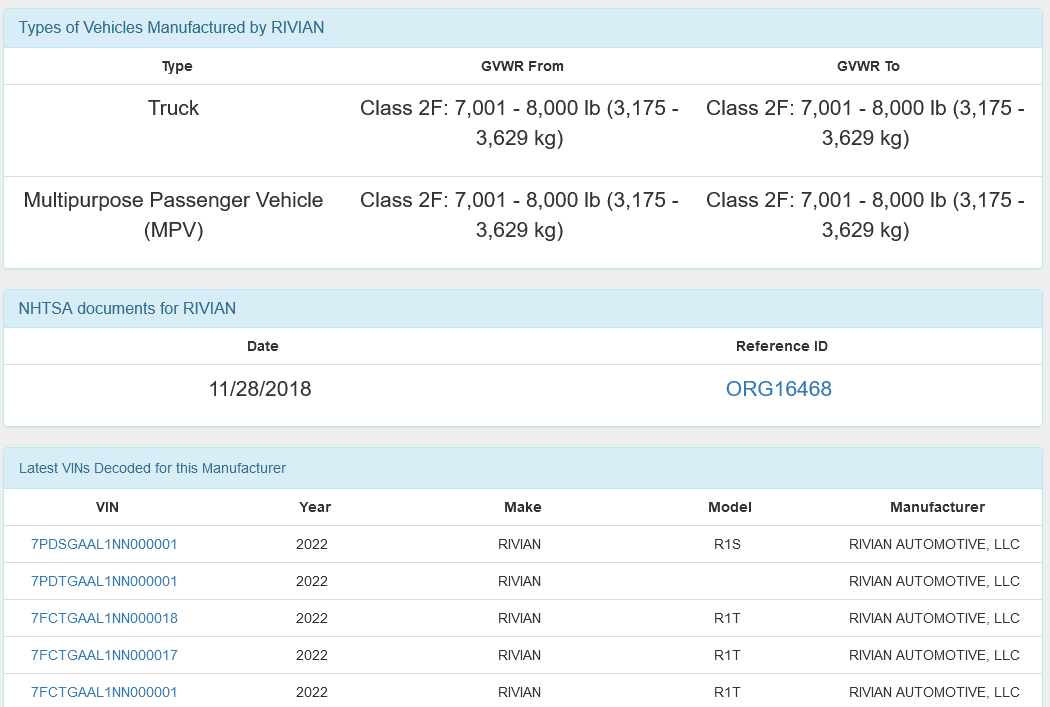1050x707 pixels.
Task: Click Truck row GVWR To value
Action: pos(865,123)
